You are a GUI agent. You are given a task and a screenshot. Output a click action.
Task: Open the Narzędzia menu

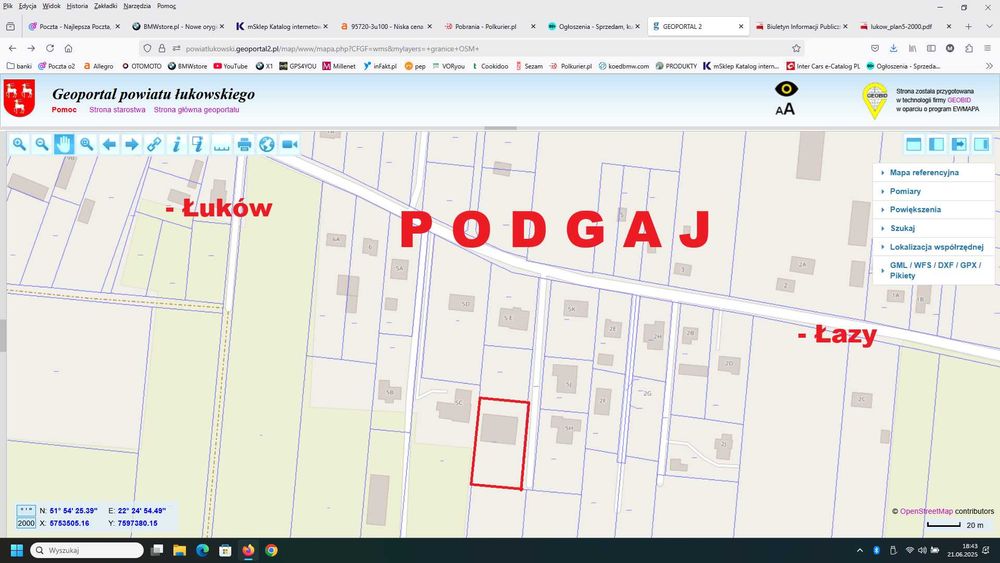pos(137,6)
